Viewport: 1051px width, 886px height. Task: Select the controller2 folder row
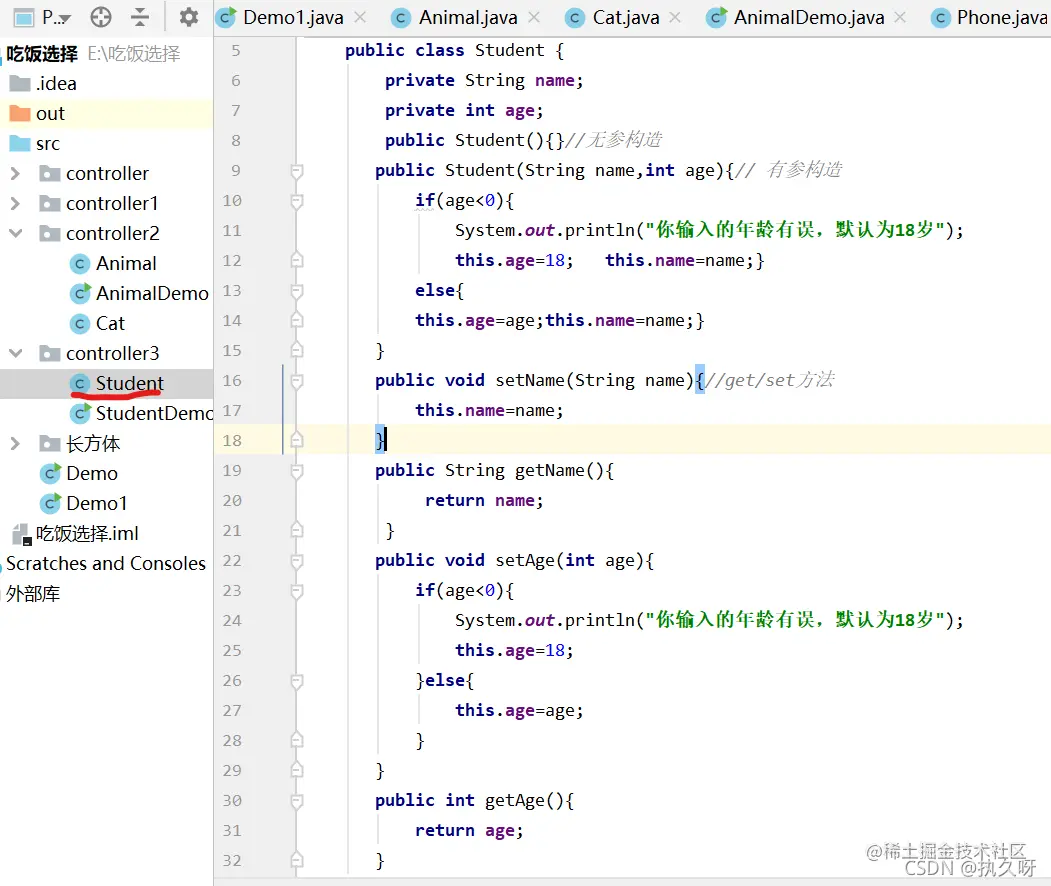tap(107, 233)
